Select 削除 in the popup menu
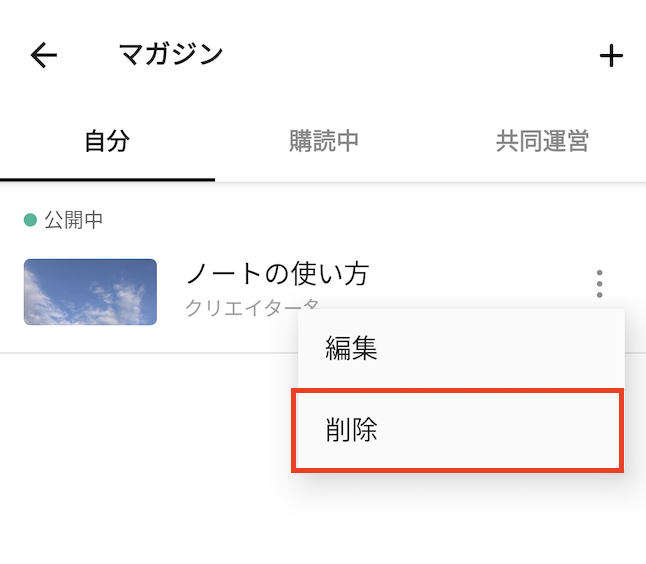The height and width of the screenshot is (564, 646). click(457, 431)
